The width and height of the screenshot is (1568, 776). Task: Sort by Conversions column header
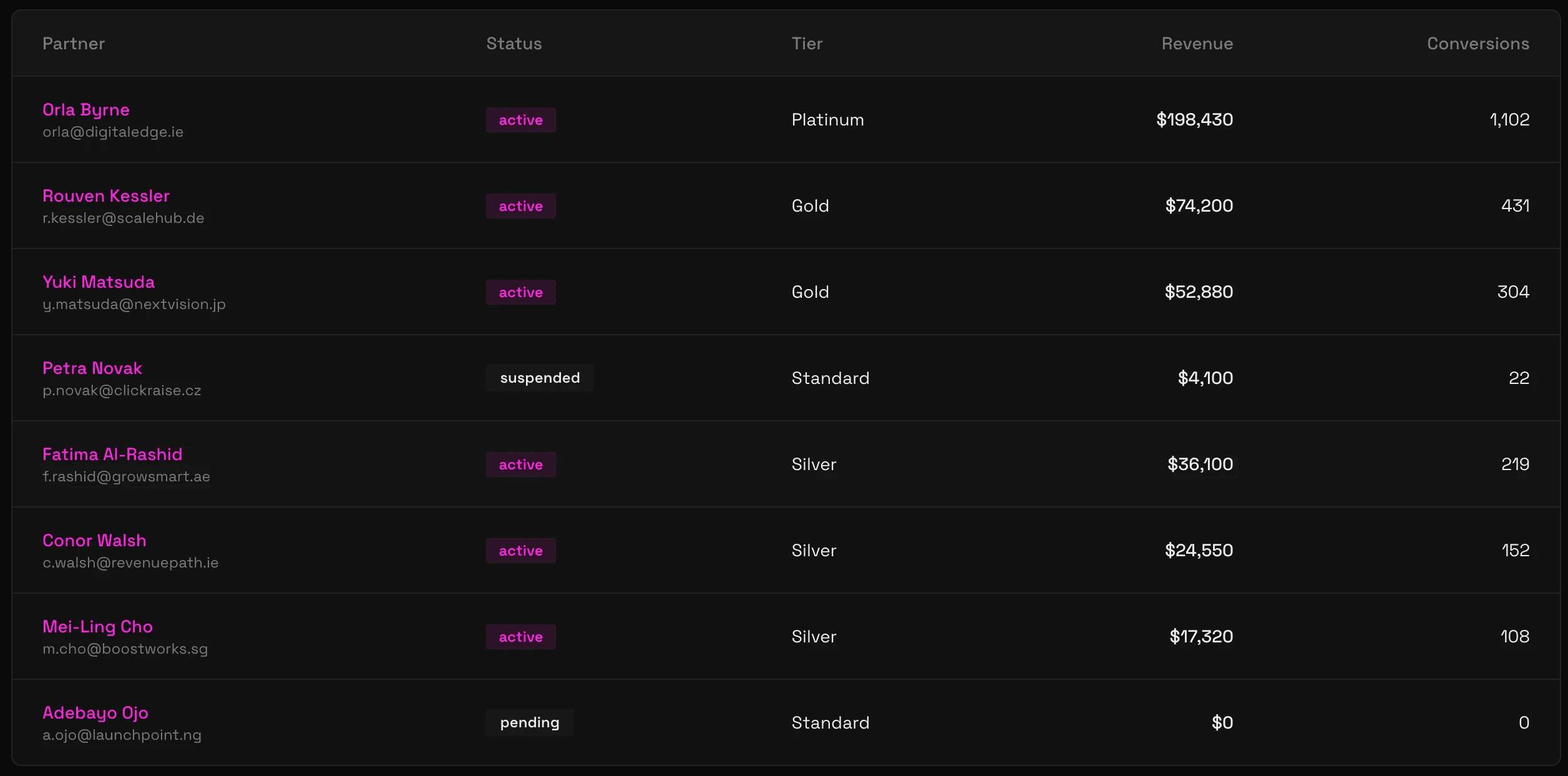pyautogui.click(x=1478, y=44)
